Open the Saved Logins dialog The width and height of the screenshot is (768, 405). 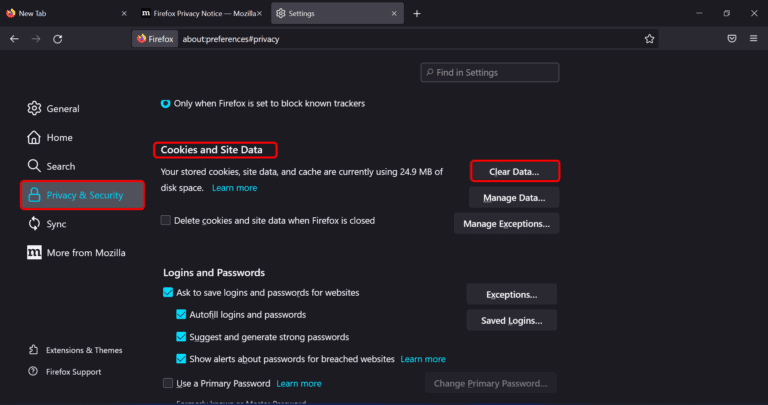coord(511,320)
